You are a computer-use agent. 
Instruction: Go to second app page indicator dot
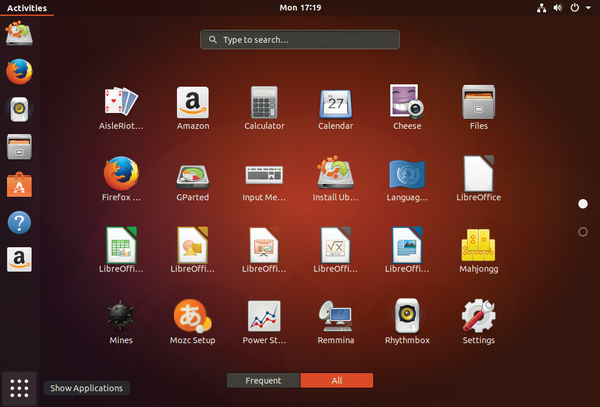coord(583,232)
